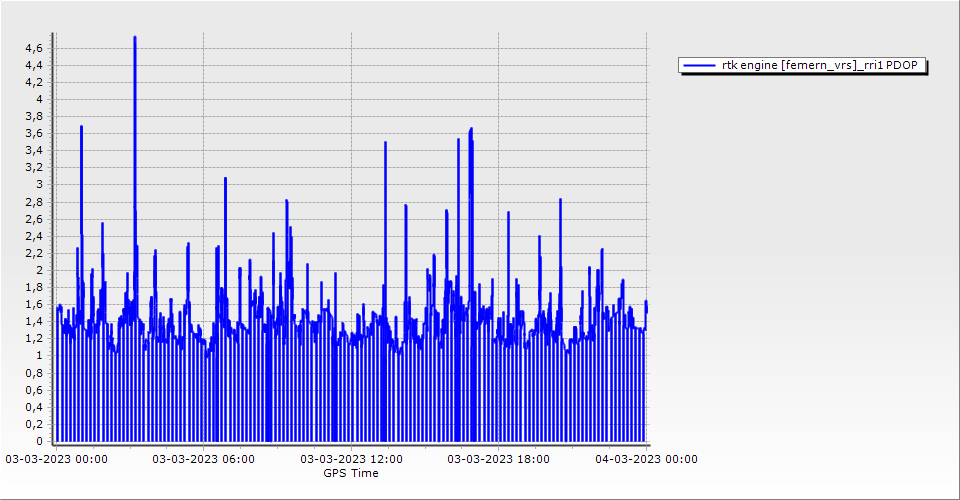This screenshot has width=960, height=500.
Task: Click x-axis label "03-03-2023 06:00"
Action: click(203, 459)
